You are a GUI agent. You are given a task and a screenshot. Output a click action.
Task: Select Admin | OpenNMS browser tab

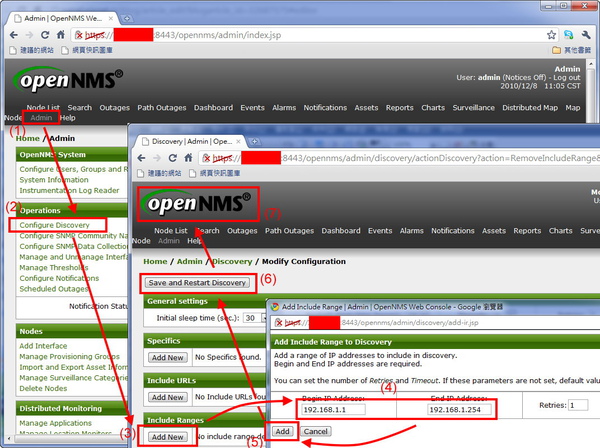coord(63,18)
